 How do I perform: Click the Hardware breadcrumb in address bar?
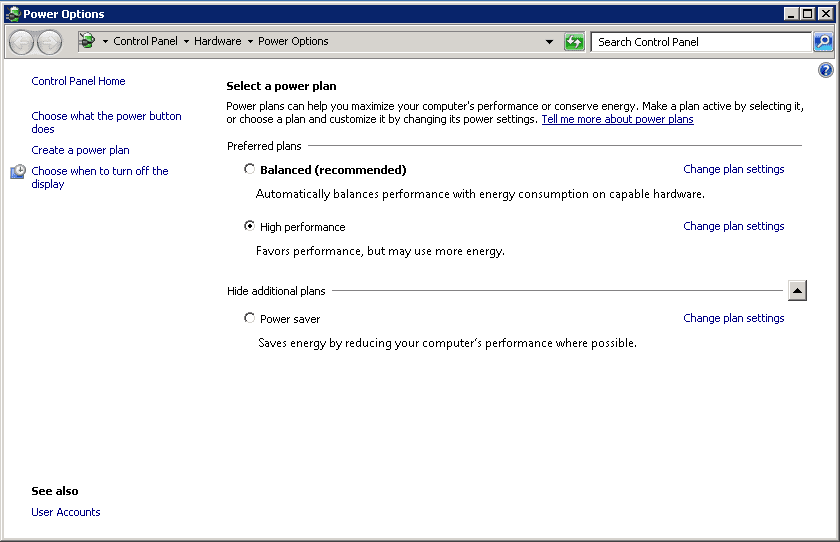217,42
